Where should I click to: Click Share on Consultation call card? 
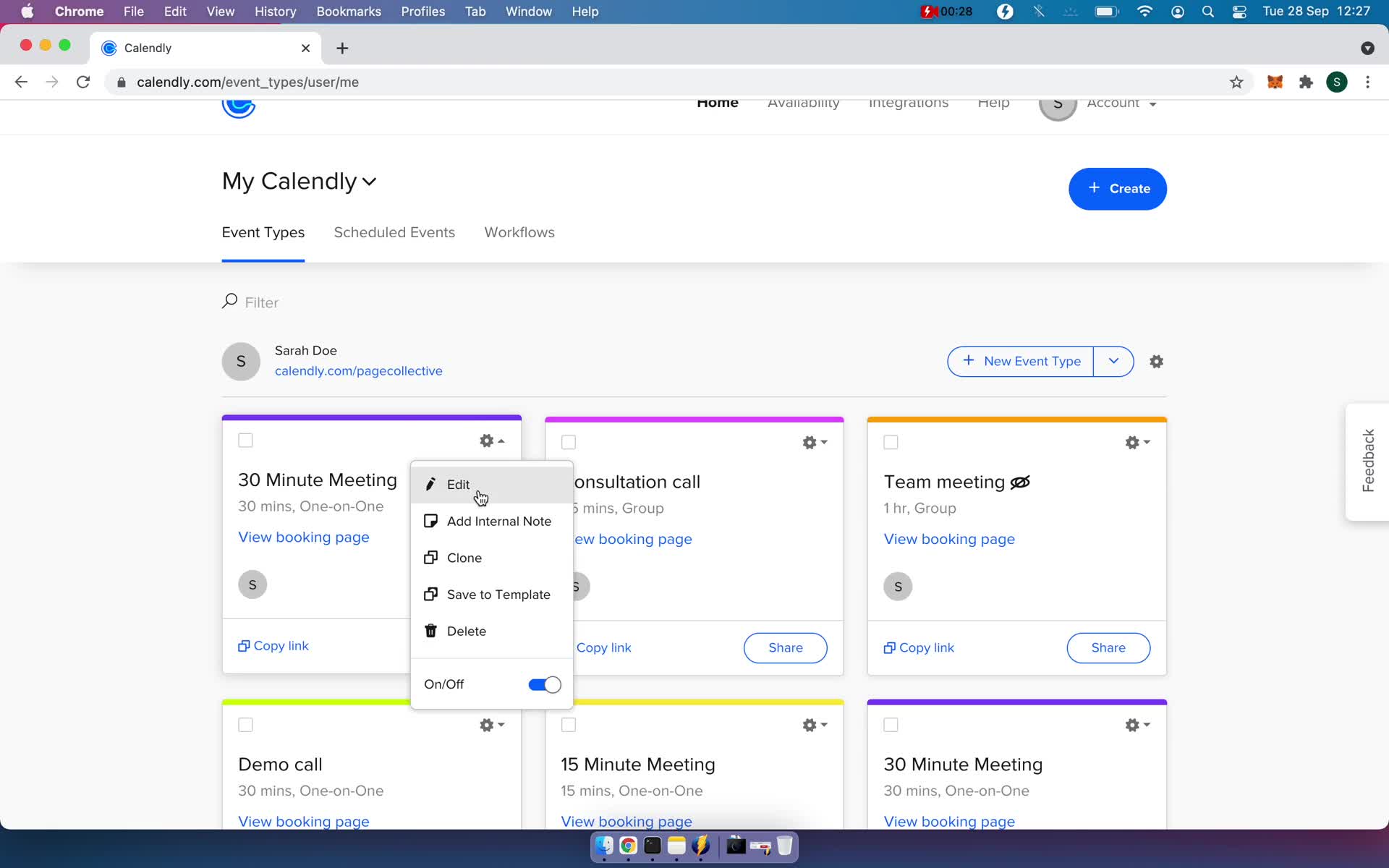(786, 647)
